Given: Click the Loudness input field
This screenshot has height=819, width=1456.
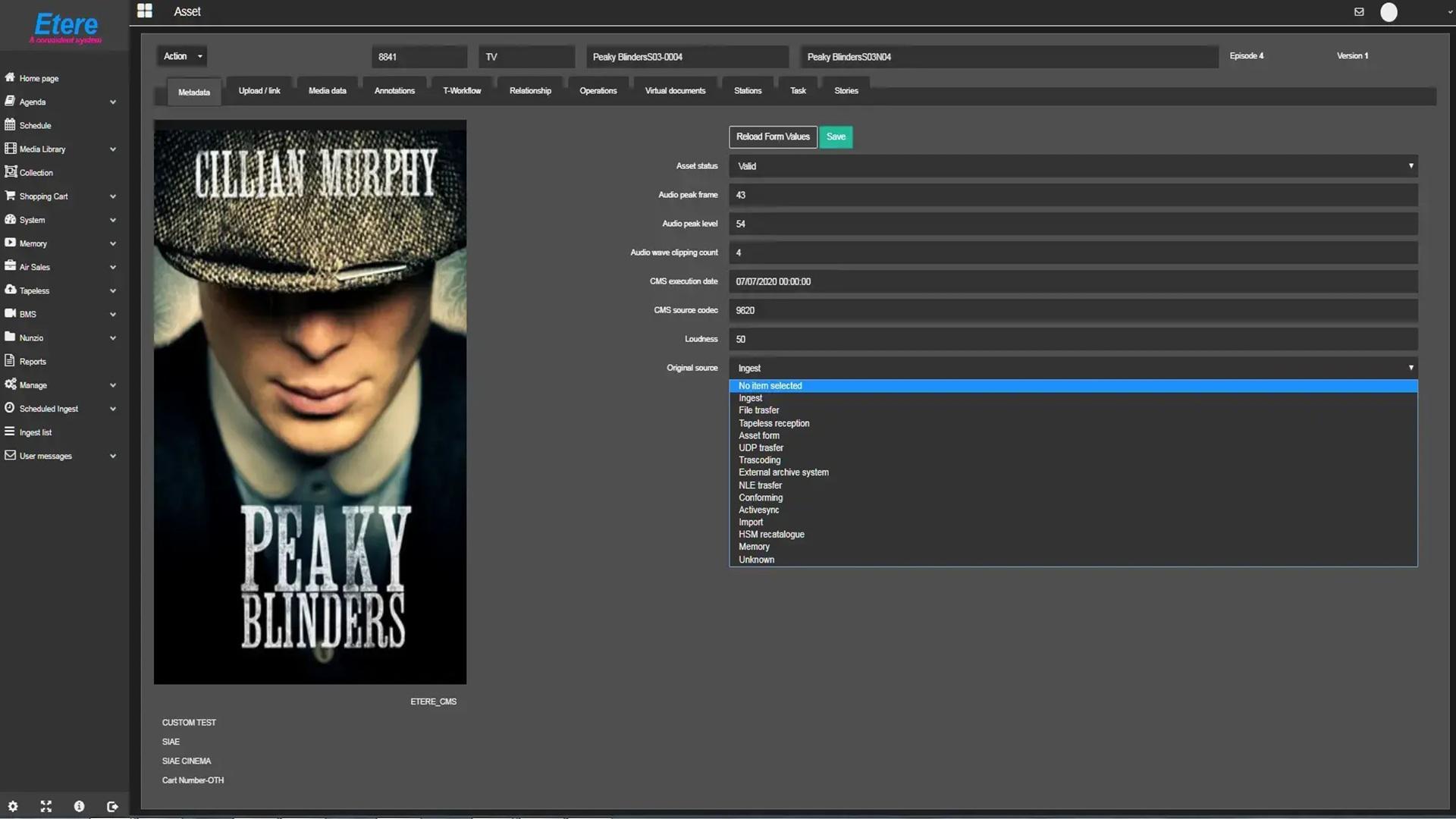Looking at the screenshot, I should 1072,339.
